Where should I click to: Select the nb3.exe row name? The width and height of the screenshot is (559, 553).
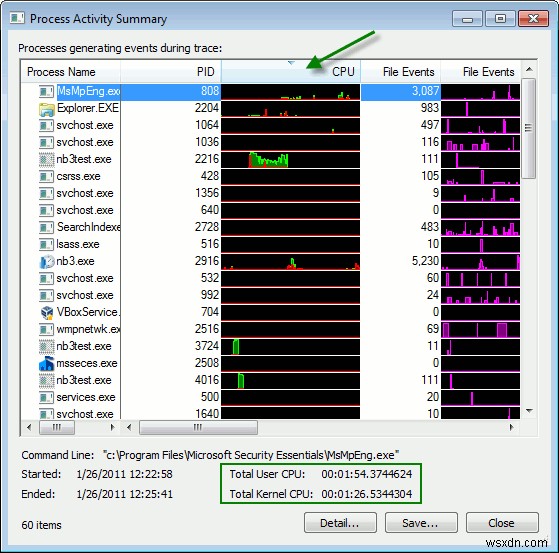tap(75, 261)
